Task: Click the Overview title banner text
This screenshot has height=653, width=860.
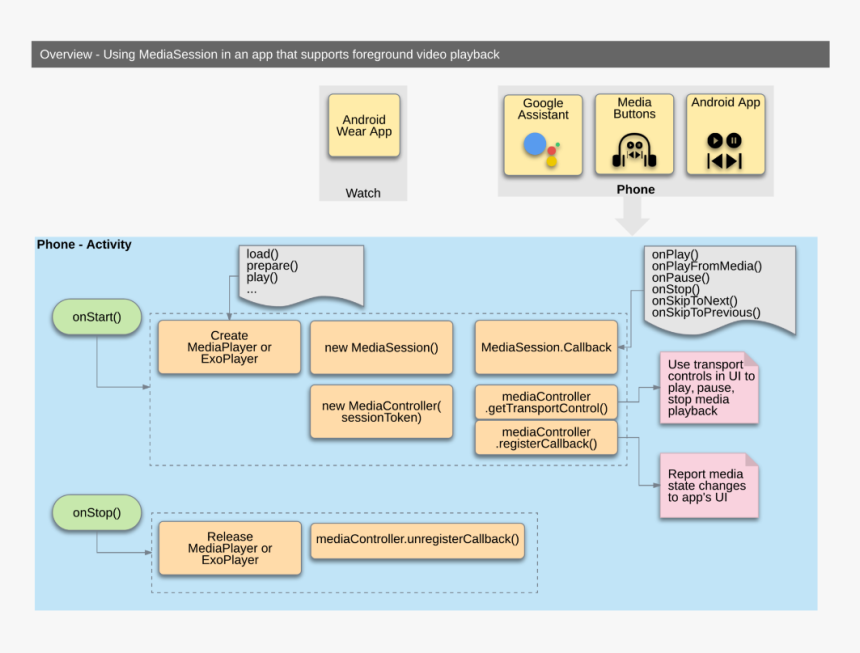Action: coord(269,54)
